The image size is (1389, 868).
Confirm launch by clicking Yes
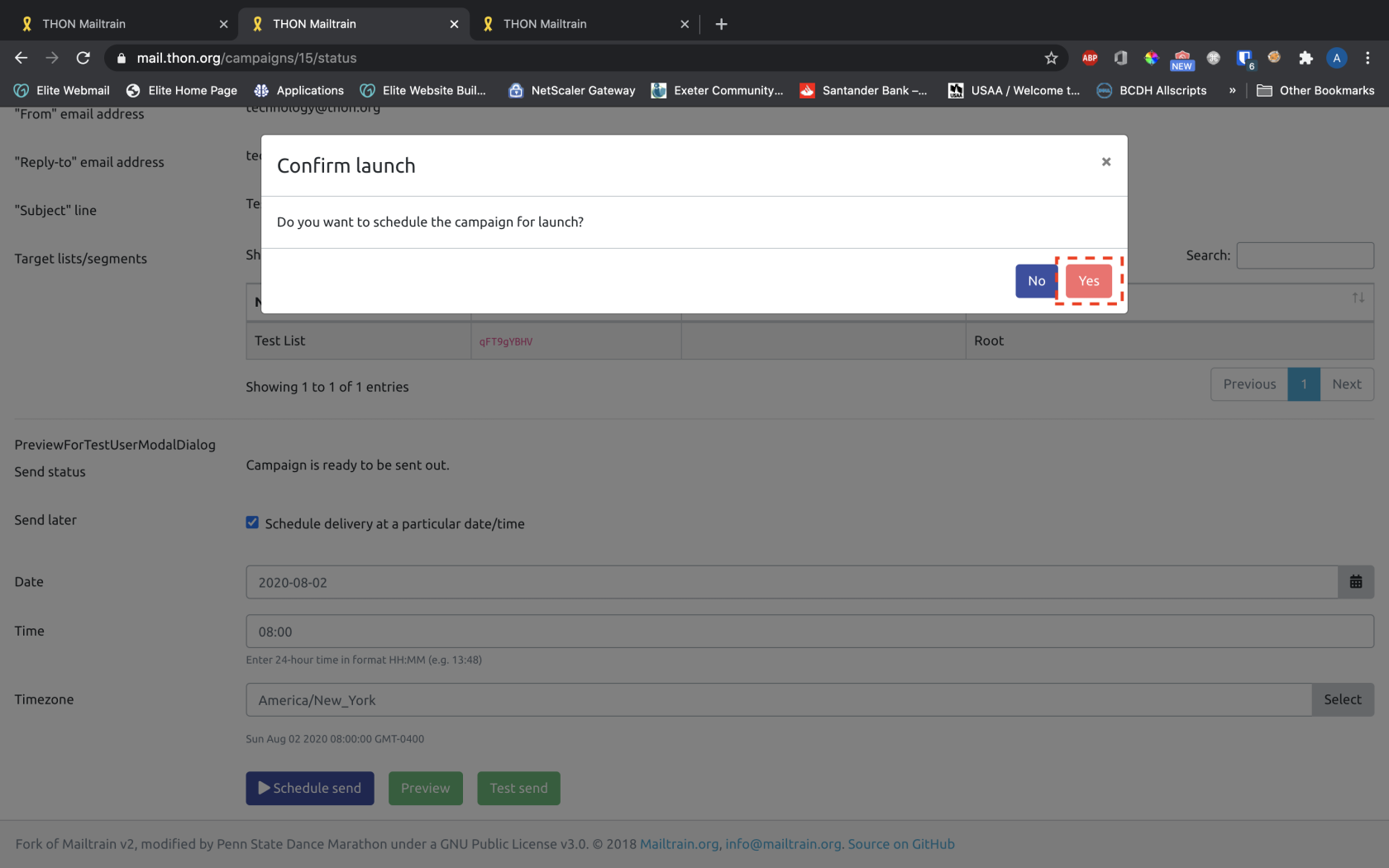coord(1088,281)
